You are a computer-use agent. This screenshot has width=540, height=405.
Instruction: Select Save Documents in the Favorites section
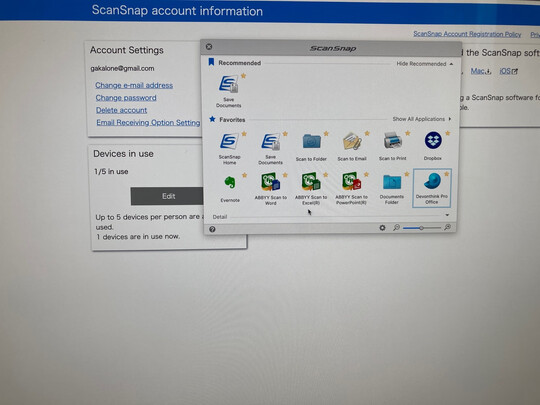[x=270, y=142]
